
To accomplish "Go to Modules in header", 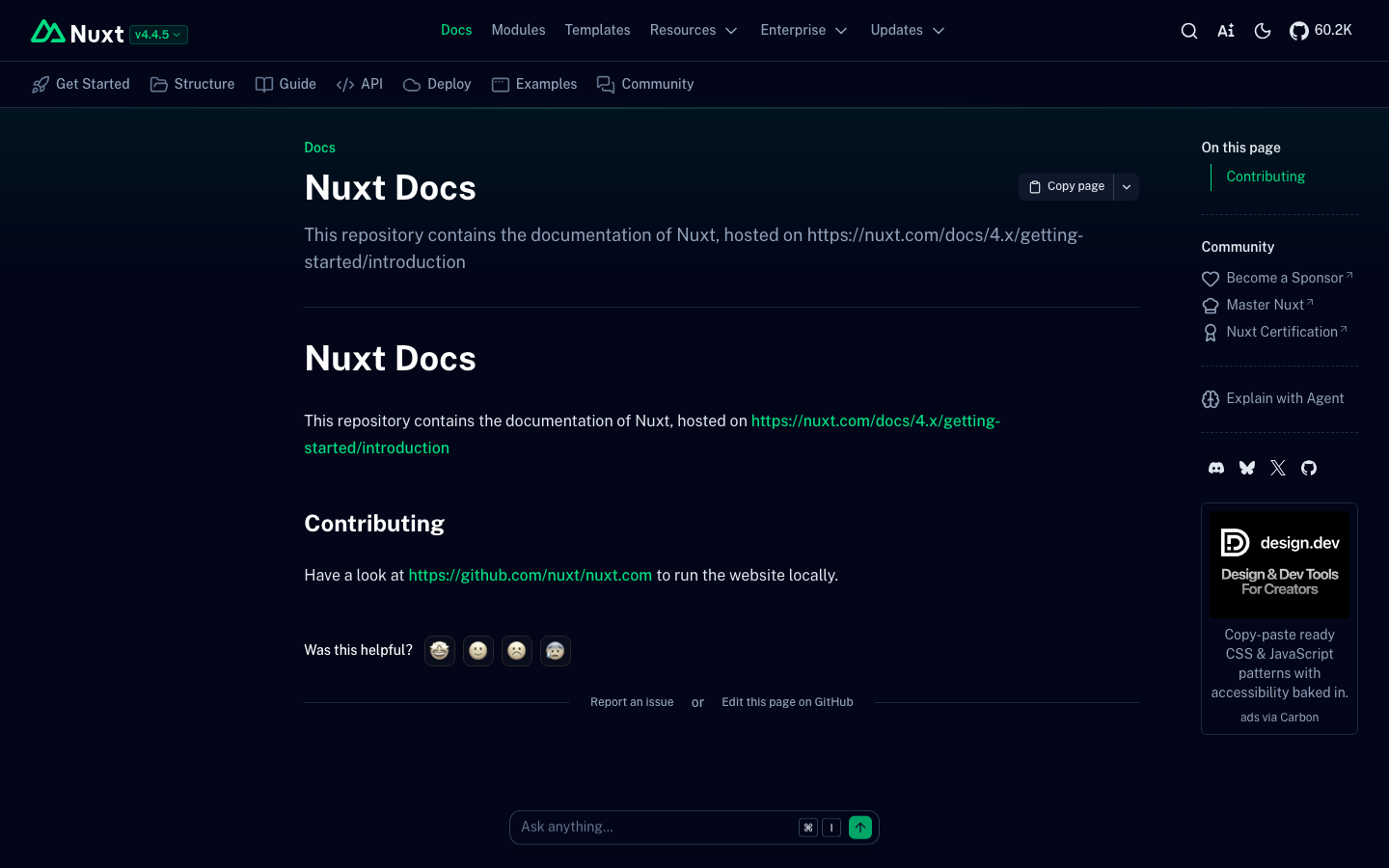I will coord(518,31).
